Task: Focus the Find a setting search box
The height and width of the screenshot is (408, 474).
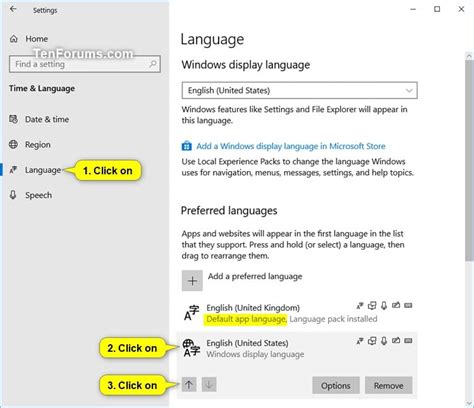Action: pos(85,64)
